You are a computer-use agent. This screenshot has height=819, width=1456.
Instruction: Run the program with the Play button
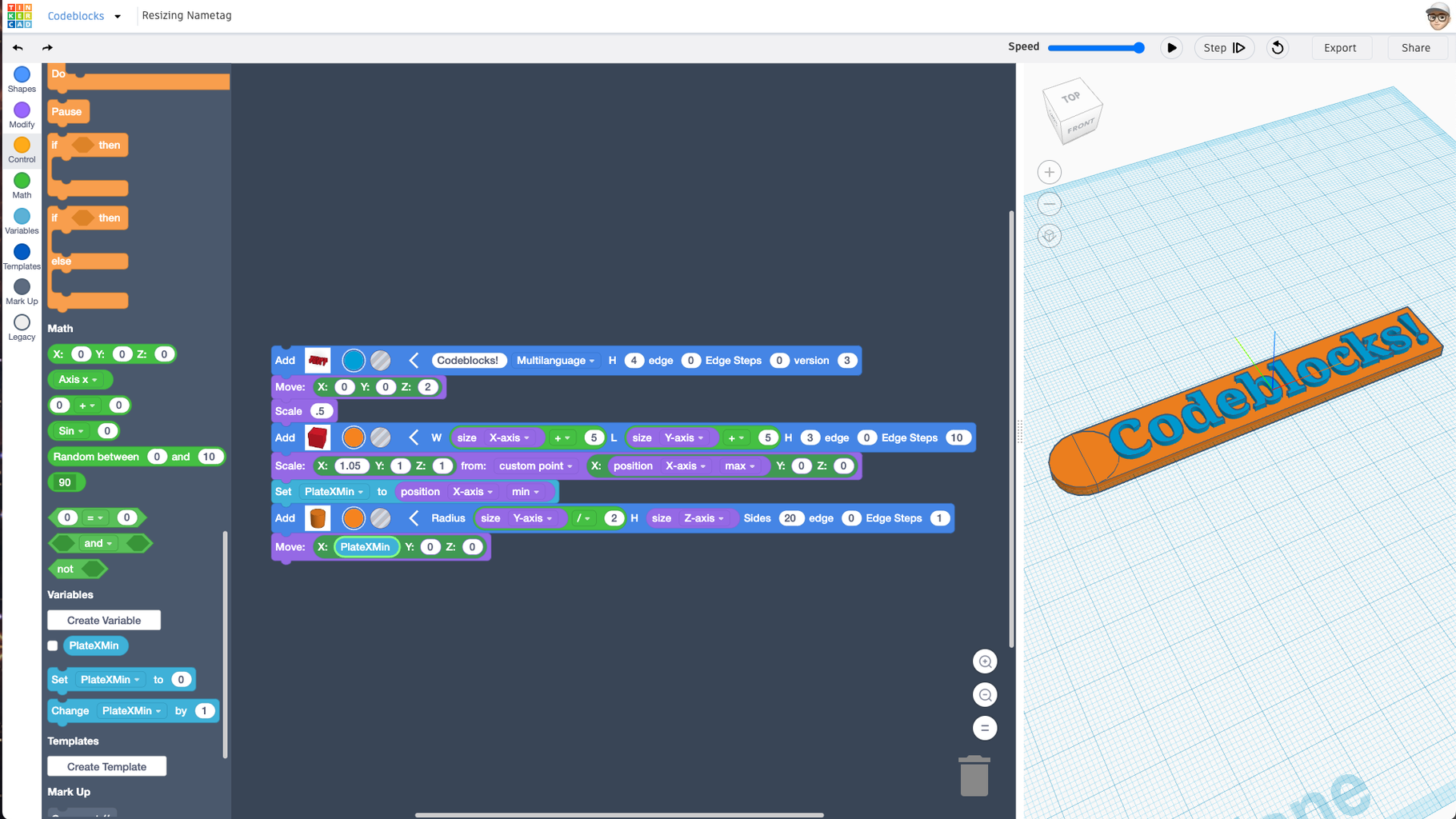tap(1171, 47)
